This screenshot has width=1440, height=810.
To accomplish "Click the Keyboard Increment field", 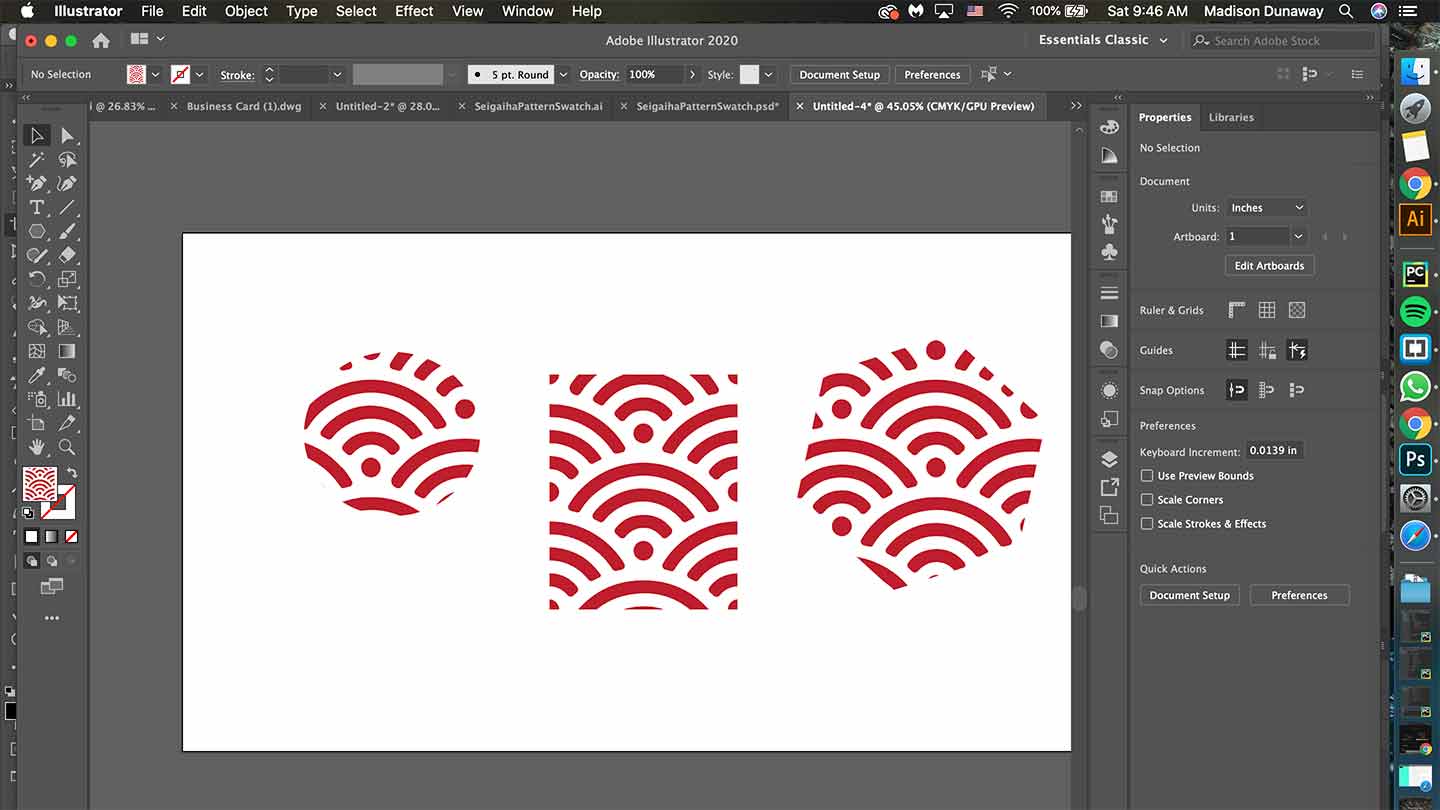I will pos(1274,451).
